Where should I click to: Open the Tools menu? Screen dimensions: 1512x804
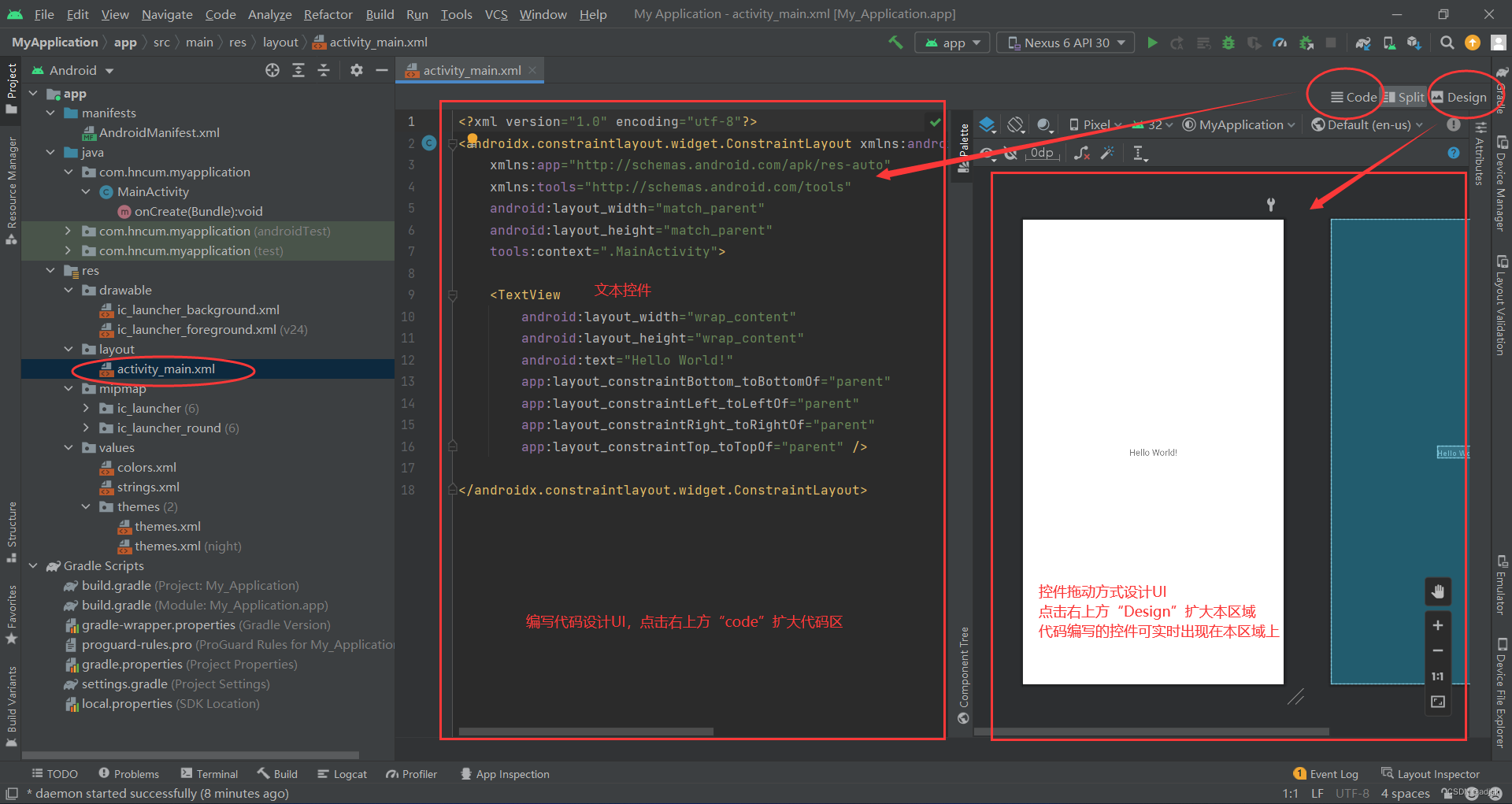pos(456,14)
